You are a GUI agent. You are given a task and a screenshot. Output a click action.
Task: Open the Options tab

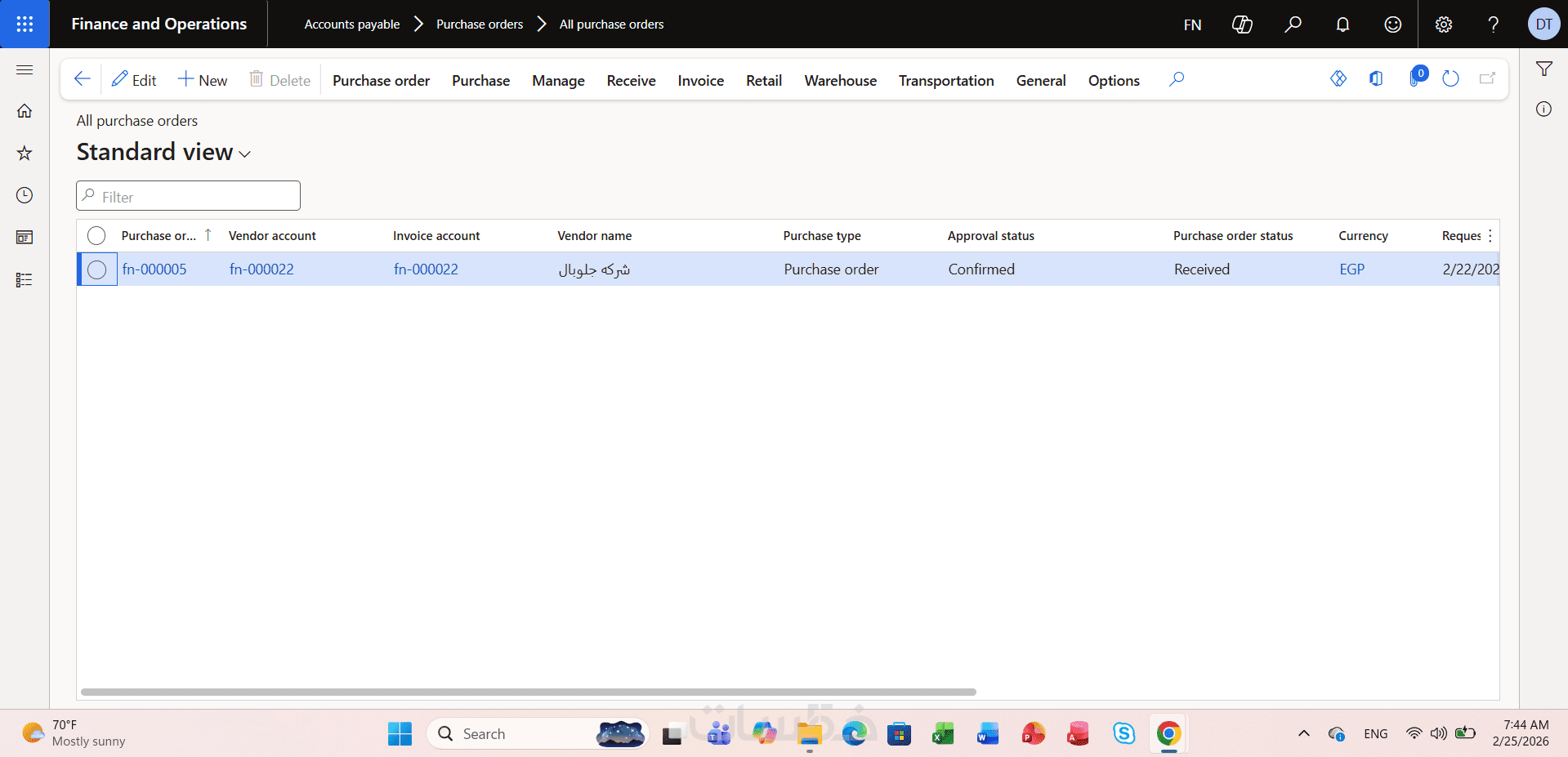(x=1114, y=80)
